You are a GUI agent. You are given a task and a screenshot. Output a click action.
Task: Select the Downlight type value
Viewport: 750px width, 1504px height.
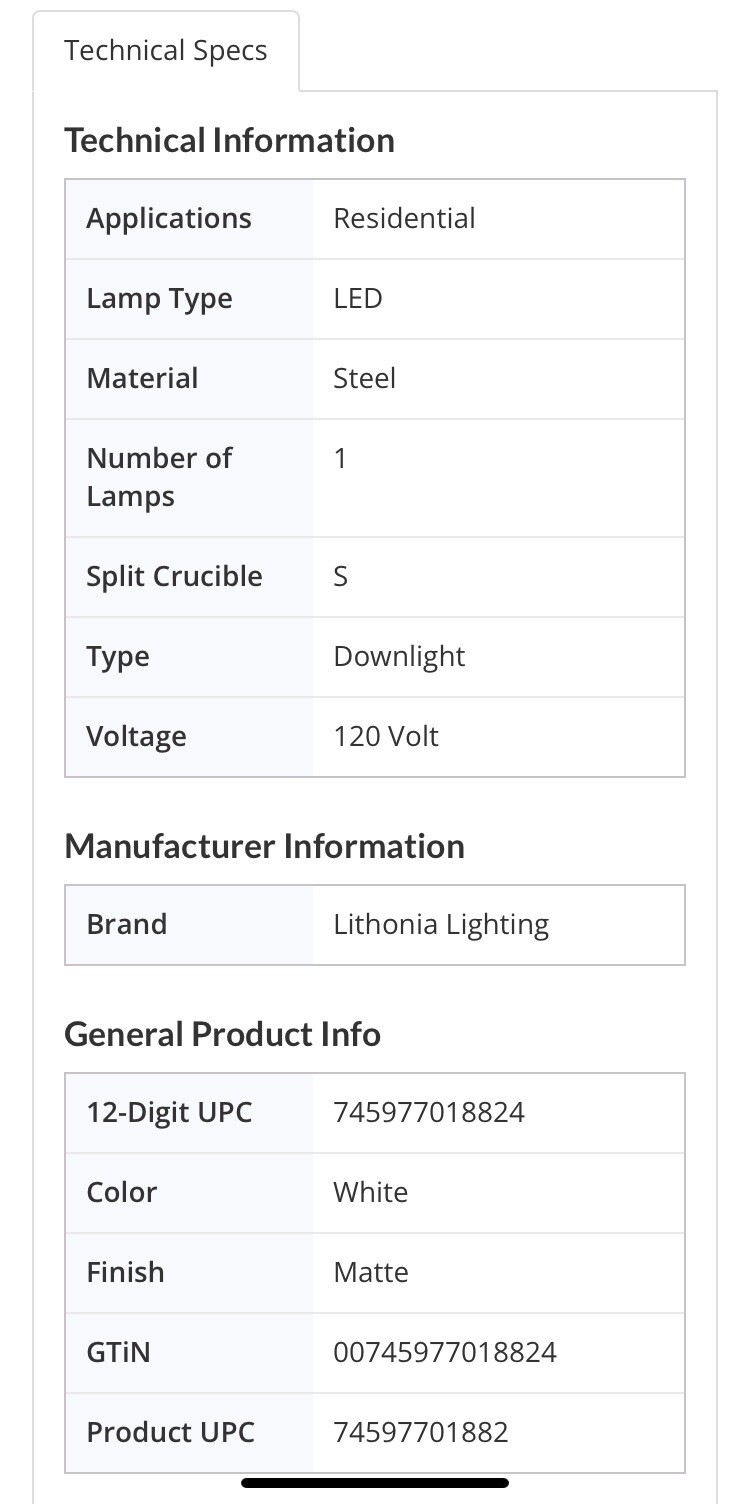pyautogui.click(x=399, y=657)
